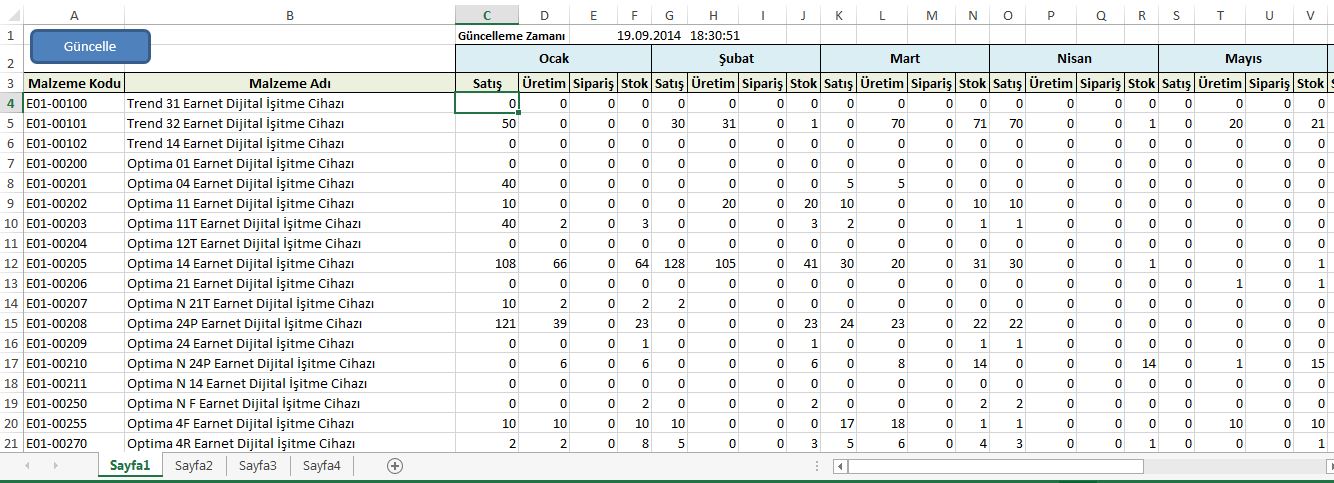Click the Malzeme Kodu header cell

pyautogui.click(x=75, y=83)
